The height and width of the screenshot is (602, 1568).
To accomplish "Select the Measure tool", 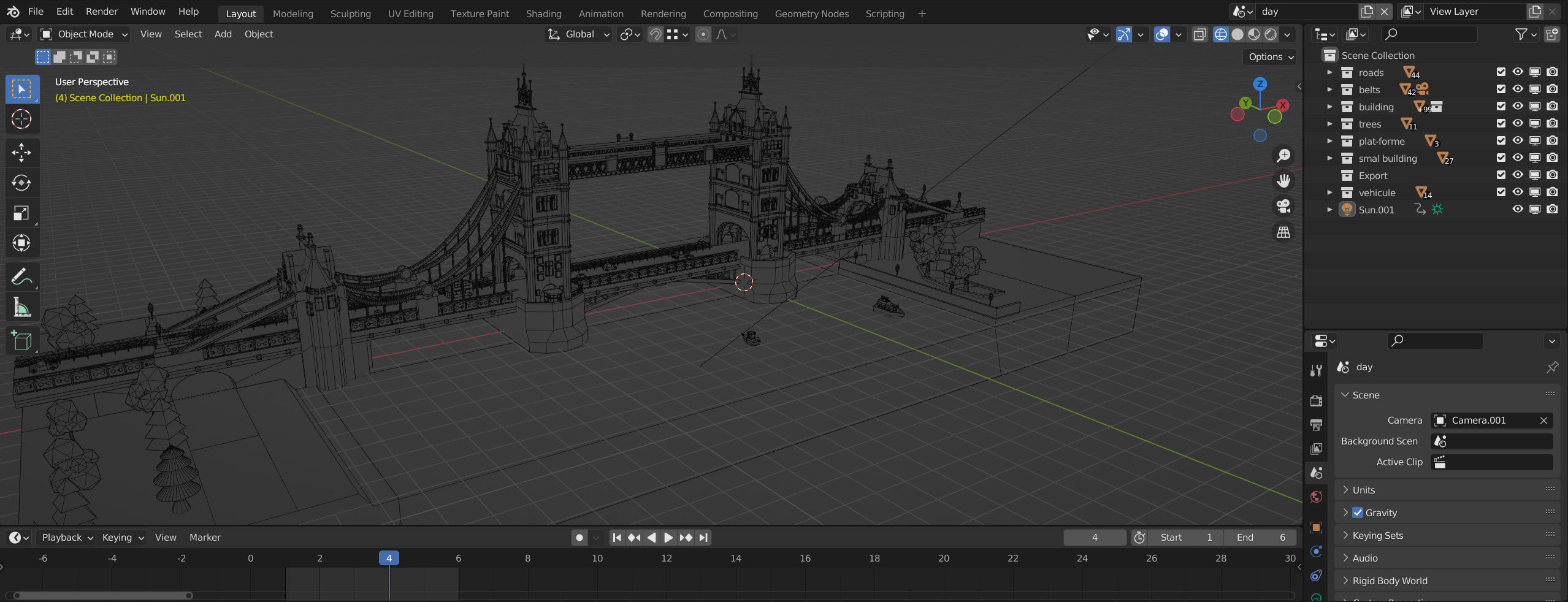I will [x=22, y=307].
